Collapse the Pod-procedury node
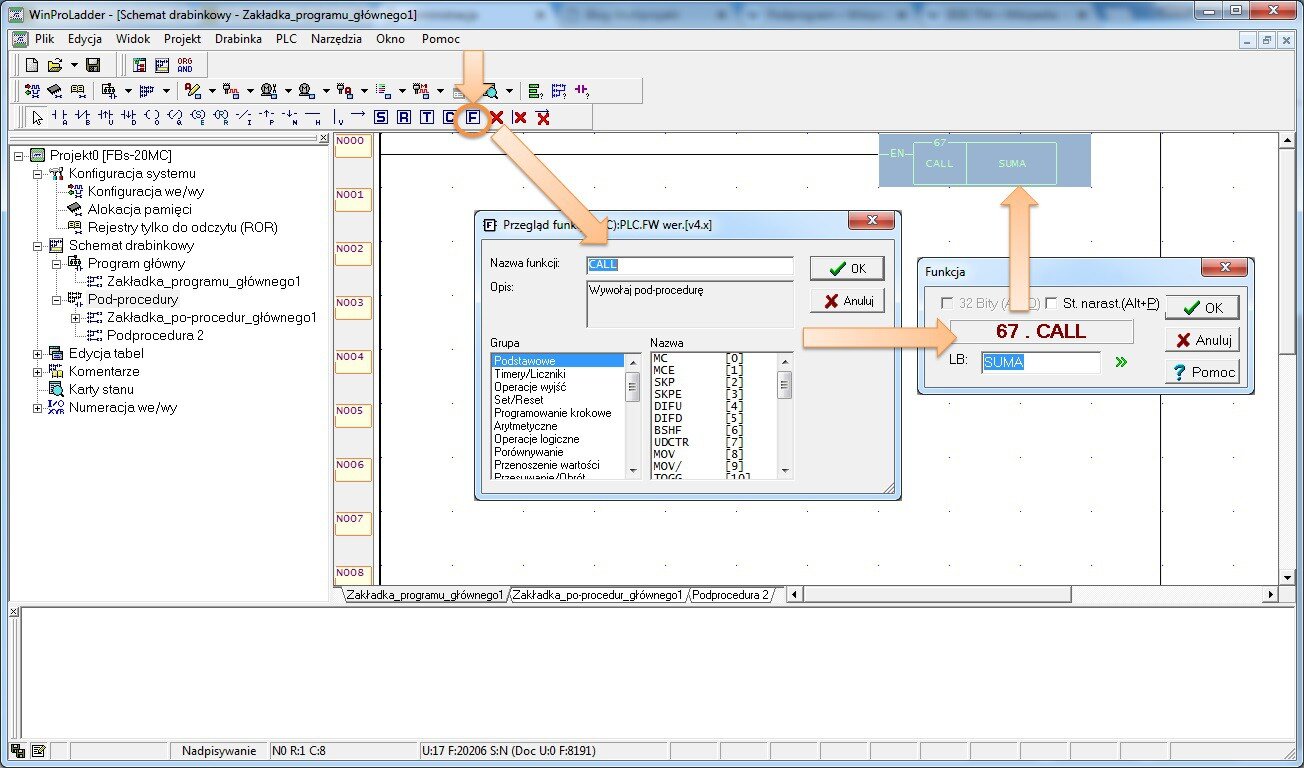1304x768 pixels. coord(57,299)
